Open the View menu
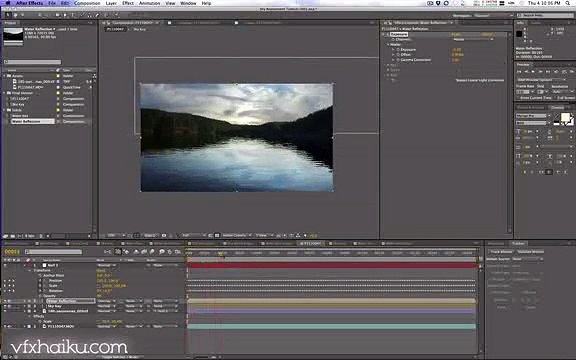576x360 pixels. point(170,3)
